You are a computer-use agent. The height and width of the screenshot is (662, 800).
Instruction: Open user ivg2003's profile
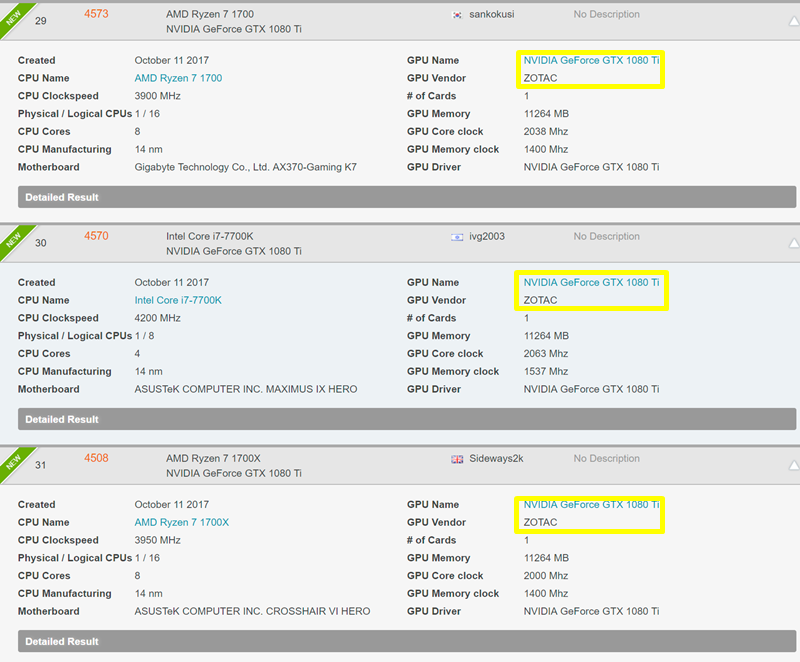tap(487, 237)
